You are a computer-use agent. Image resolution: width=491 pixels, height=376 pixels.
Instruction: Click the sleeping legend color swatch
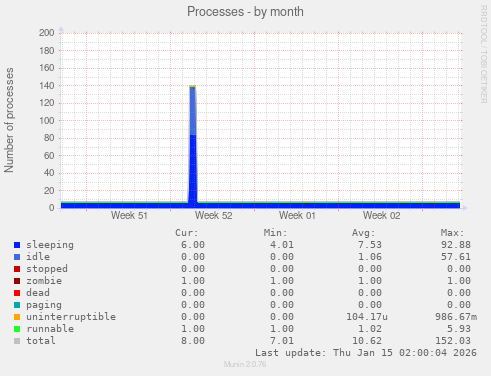coord(17,245)
